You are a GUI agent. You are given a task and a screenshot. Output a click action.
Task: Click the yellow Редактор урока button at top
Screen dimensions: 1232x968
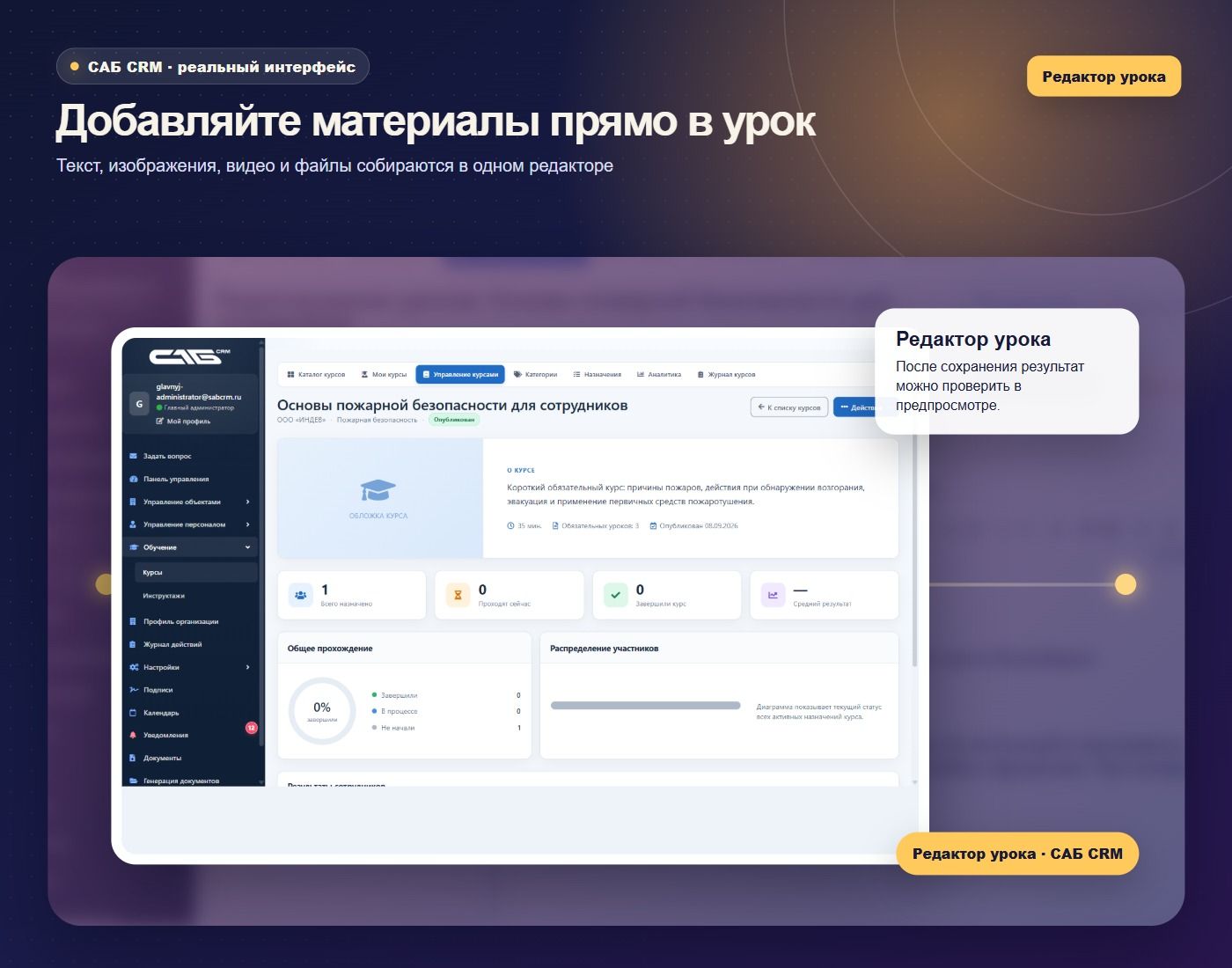click(1104, 77)
